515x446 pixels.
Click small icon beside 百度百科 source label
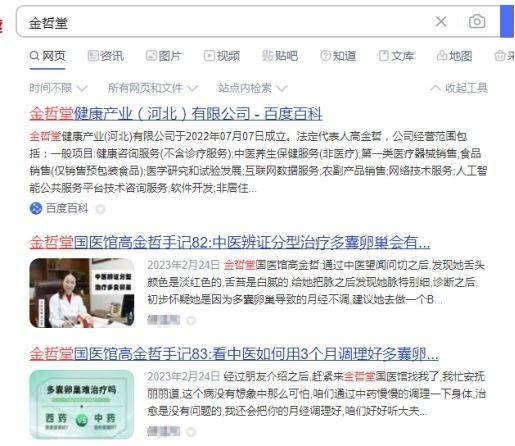(x=100, y=209)
